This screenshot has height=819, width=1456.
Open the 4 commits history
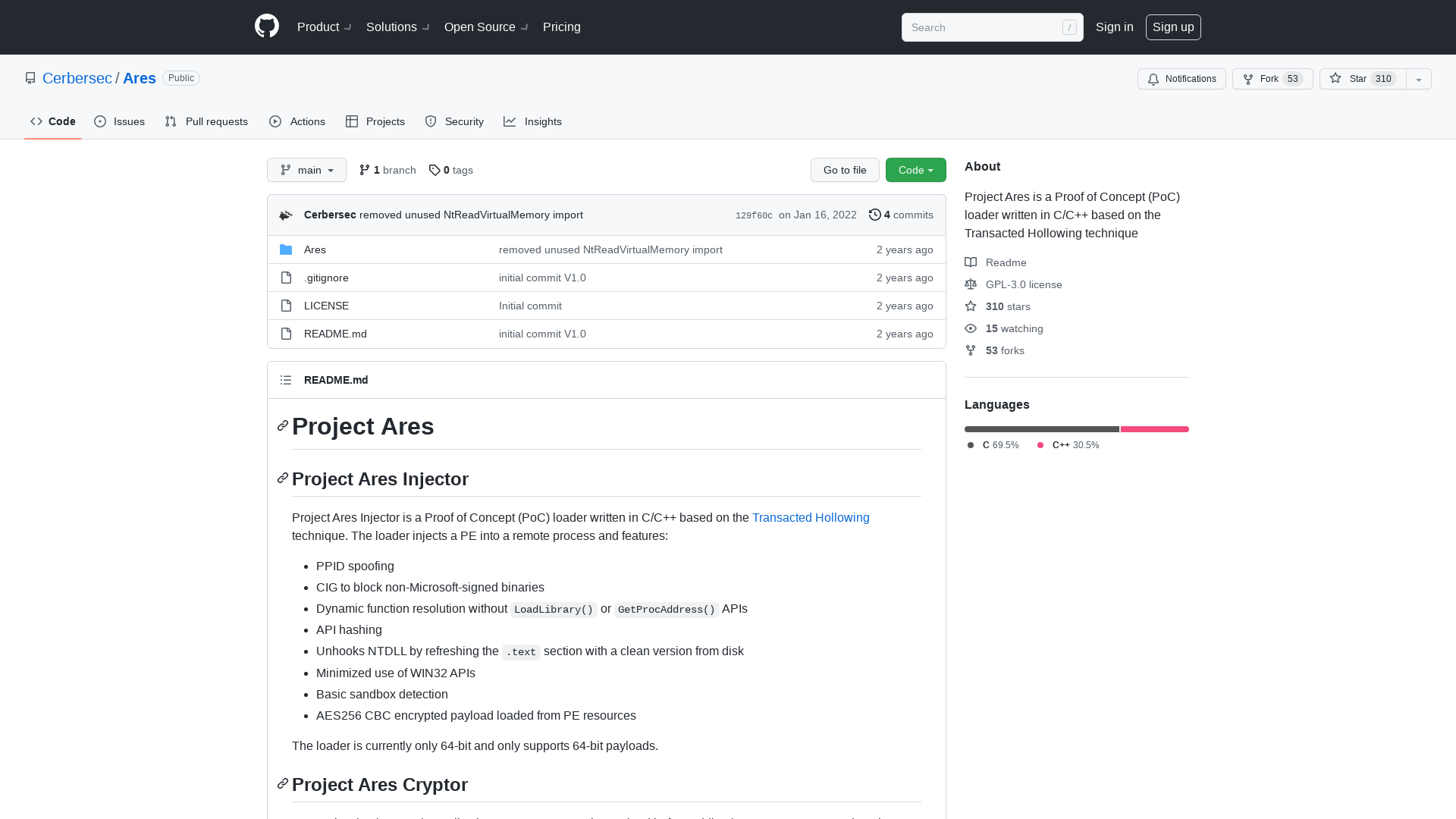point(901,215)
